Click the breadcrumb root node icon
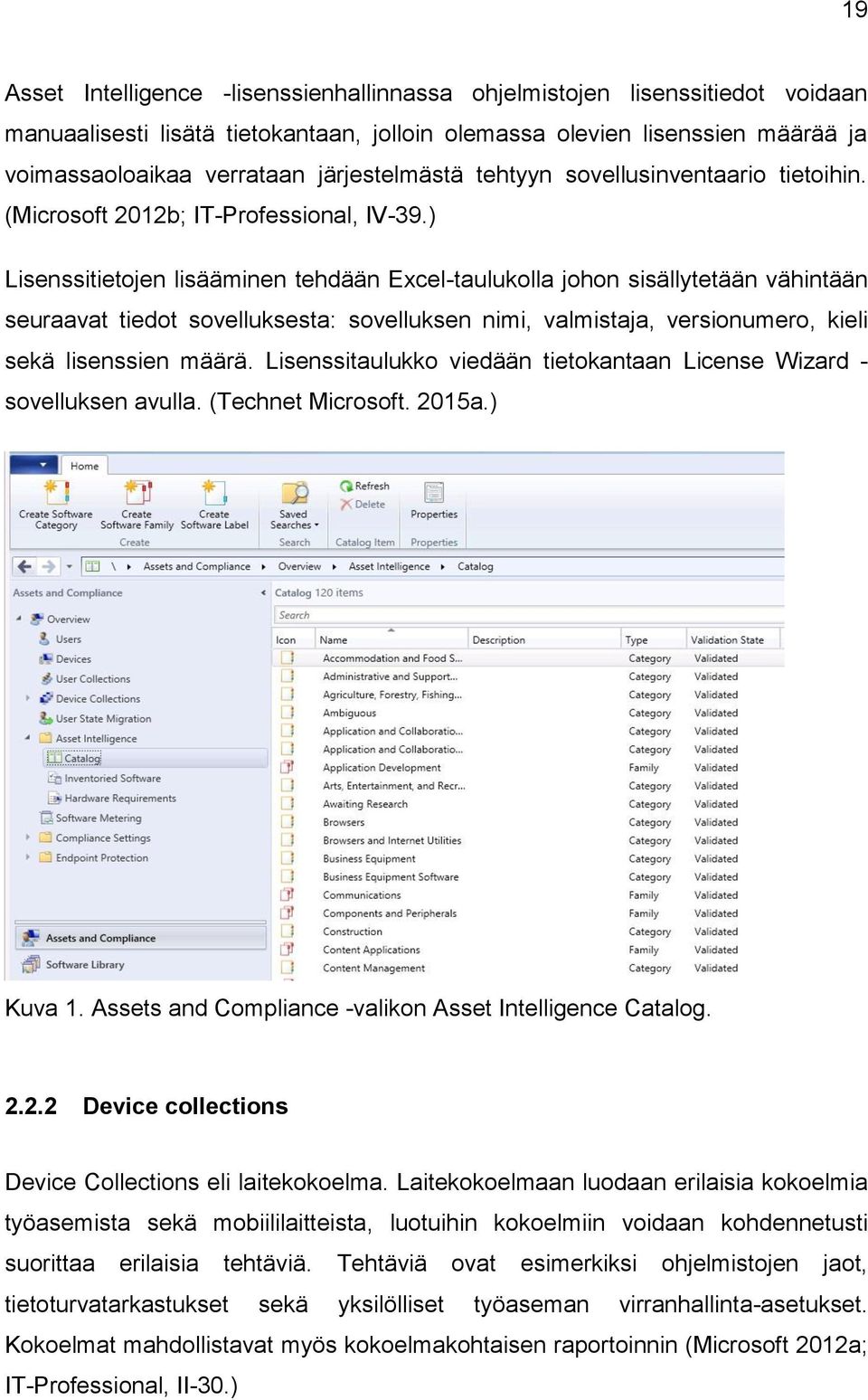Viewport: 868px width, 1400px height. [x=92, y=566]
